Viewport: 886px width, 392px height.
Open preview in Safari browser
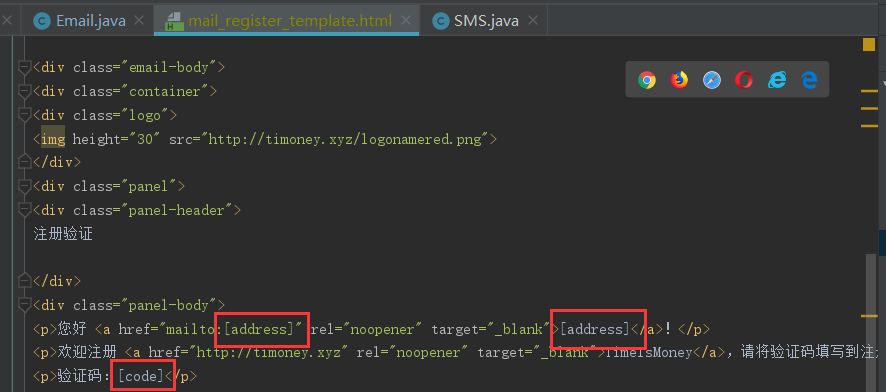711,80
